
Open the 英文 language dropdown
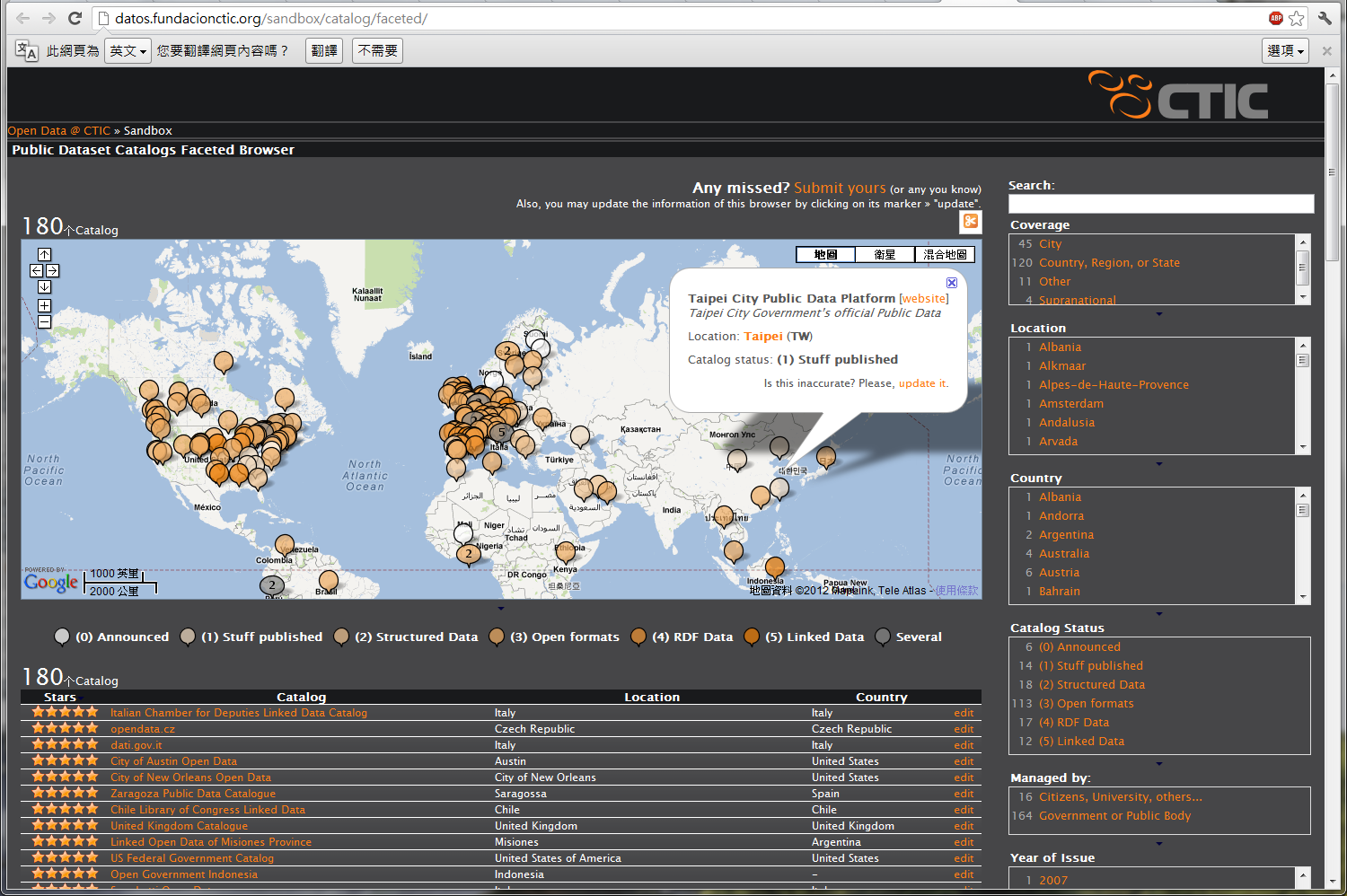pyautogui.click(x=128, y=51)
